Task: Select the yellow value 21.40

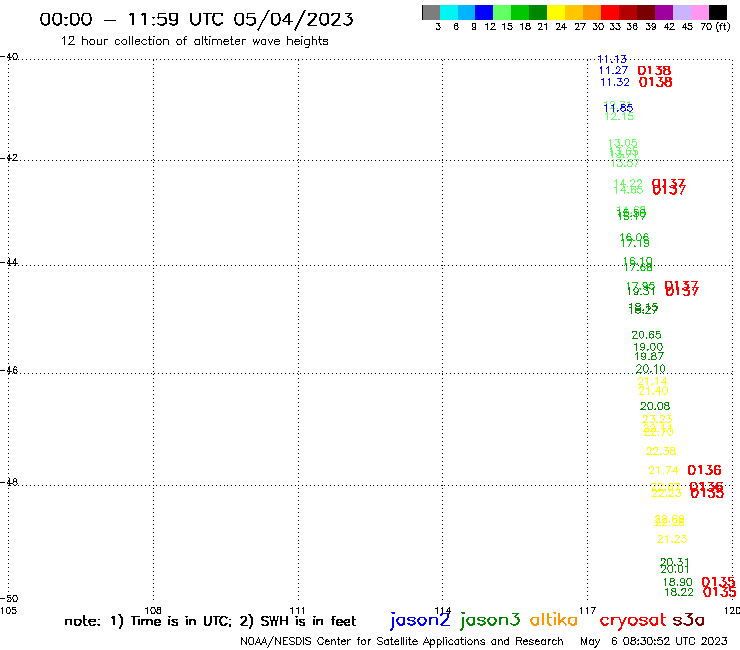Action: 654,391
